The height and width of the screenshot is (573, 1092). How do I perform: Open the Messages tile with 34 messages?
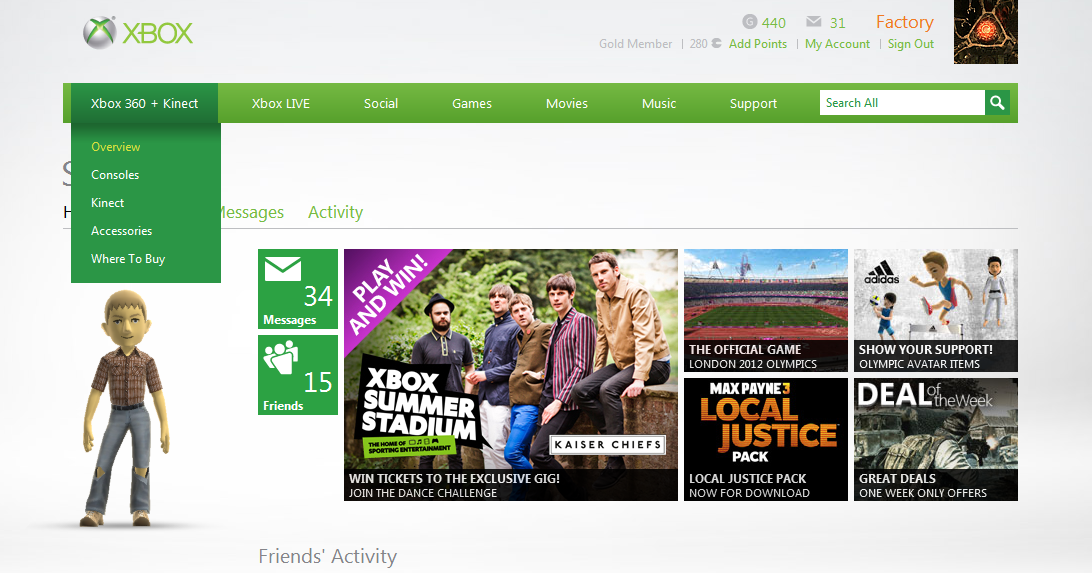click(x=298, y=289)
